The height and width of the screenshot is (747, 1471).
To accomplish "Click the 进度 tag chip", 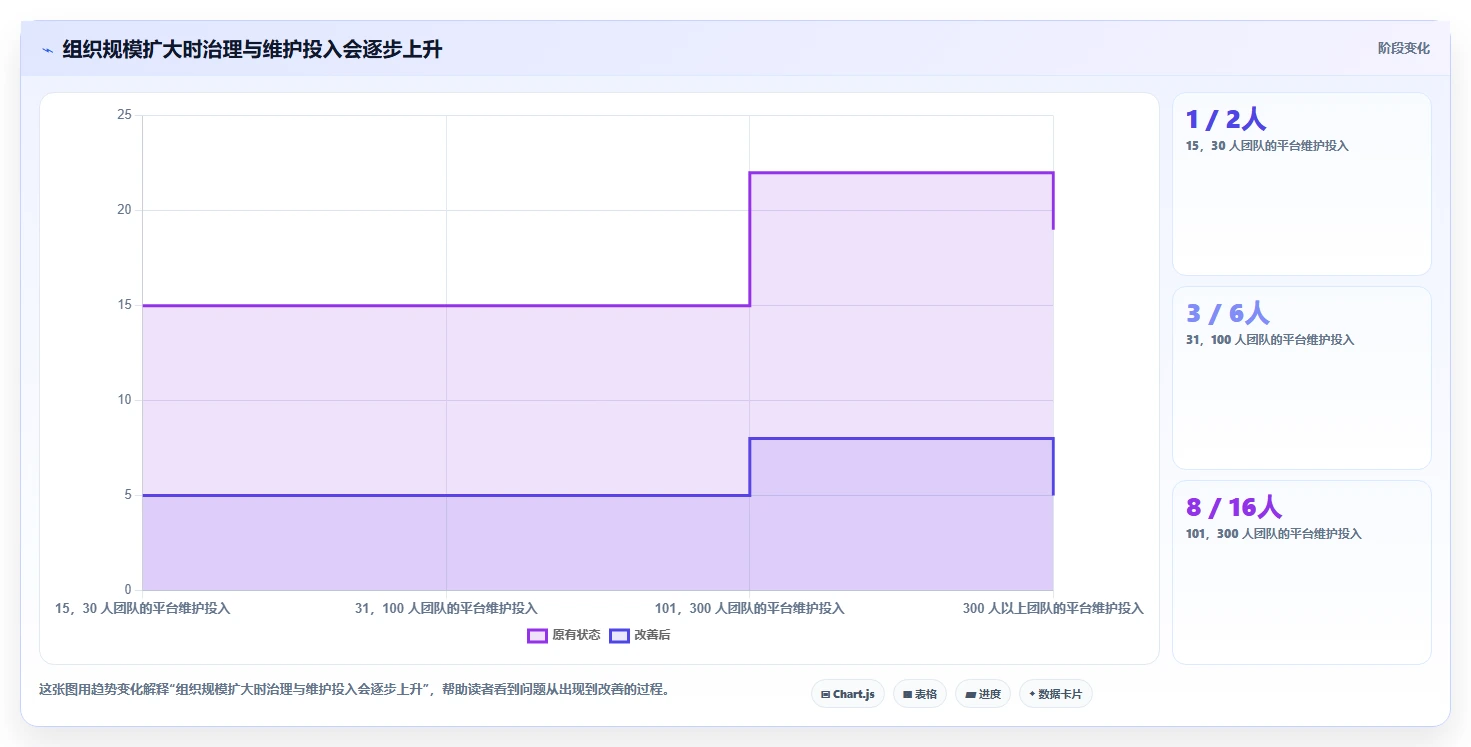I will 983,694.
